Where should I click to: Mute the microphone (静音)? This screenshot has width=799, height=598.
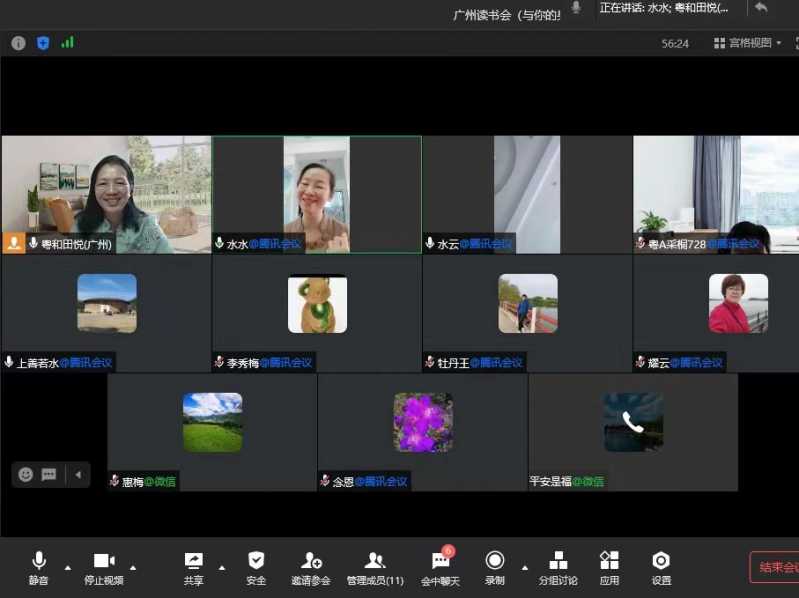(x=39, y=567)
